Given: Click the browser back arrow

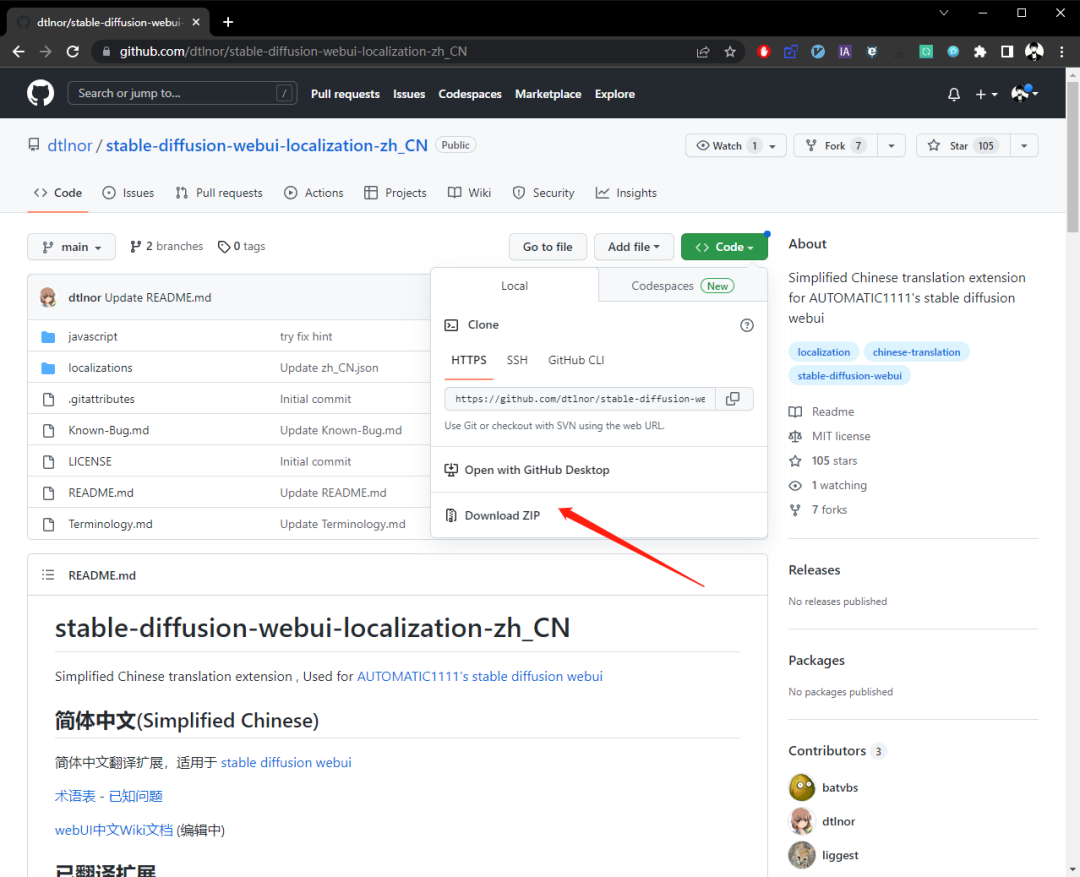Looking at the screenshot, I should [x=19, y=52].
